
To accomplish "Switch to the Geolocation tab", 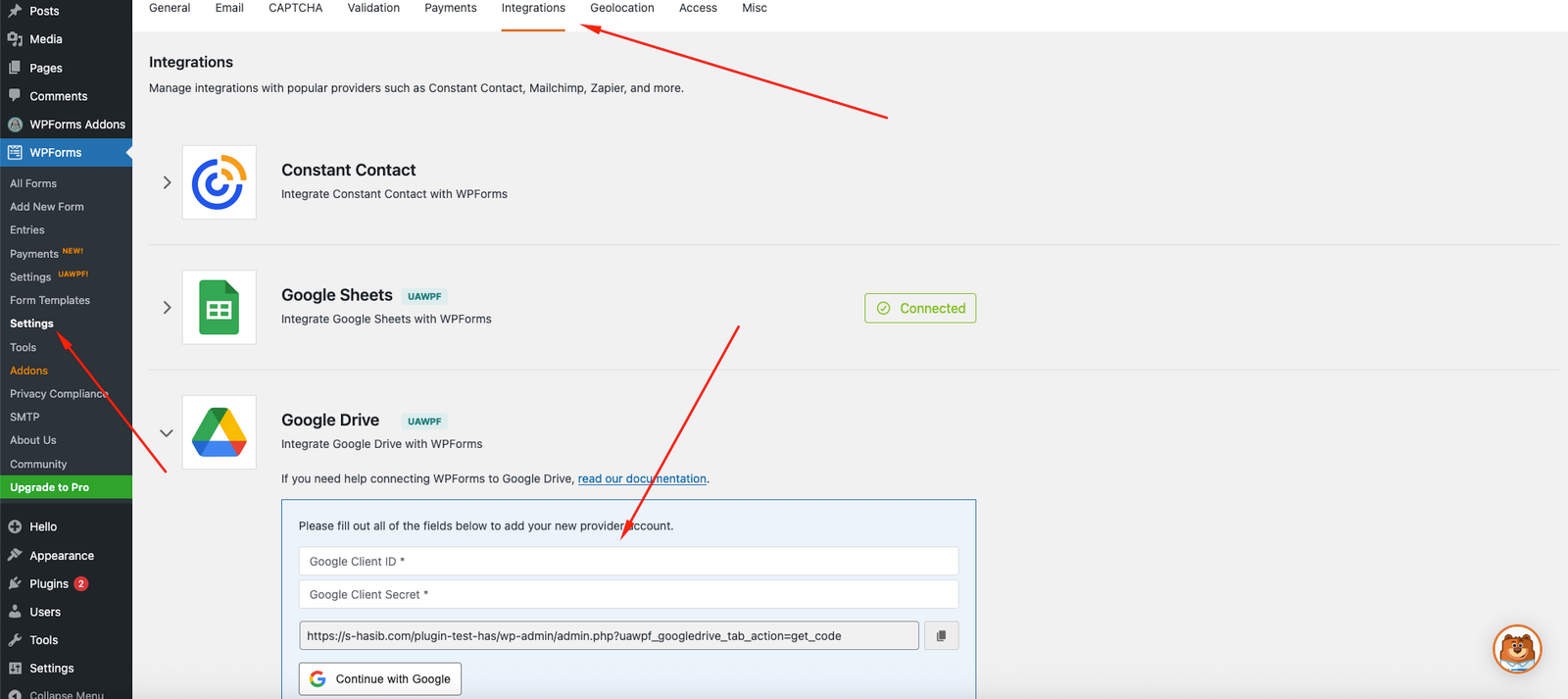I will tap(621, 8).
